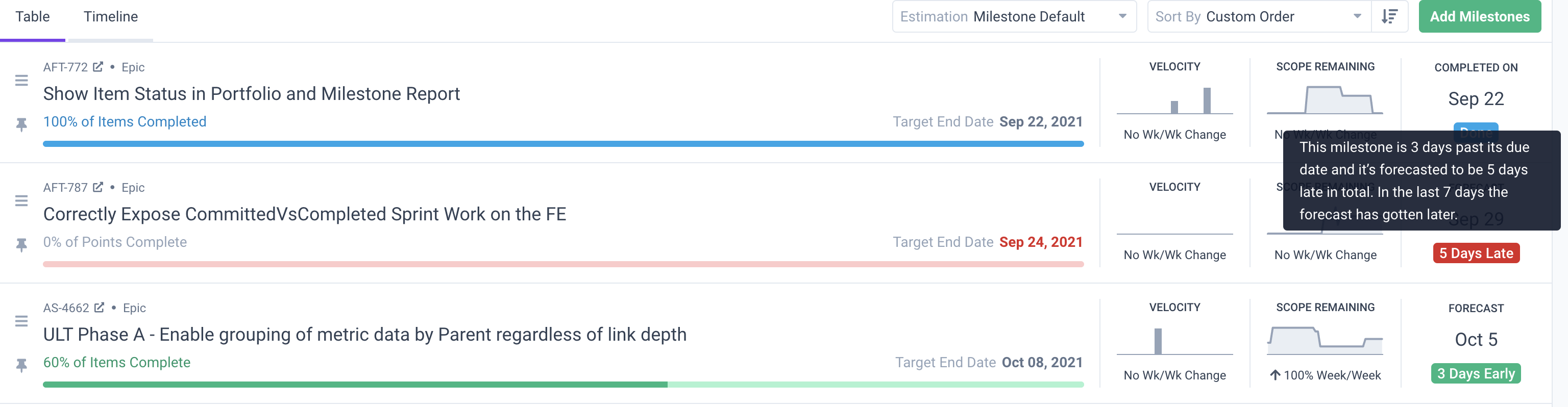The width and height of the screenshot is (1568, 407).
Task: Click the 5 Days Late badge
Action: pos(1476,253)
